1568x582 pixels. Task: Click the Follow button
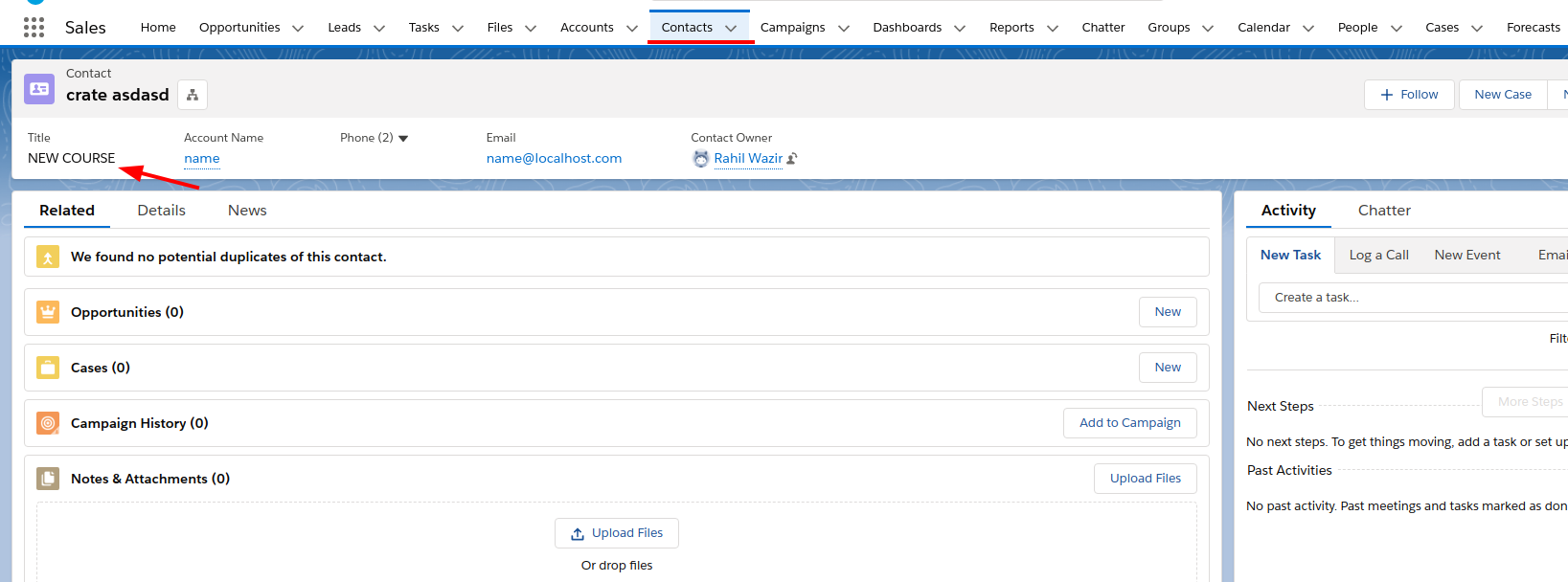coord(1409,95)
